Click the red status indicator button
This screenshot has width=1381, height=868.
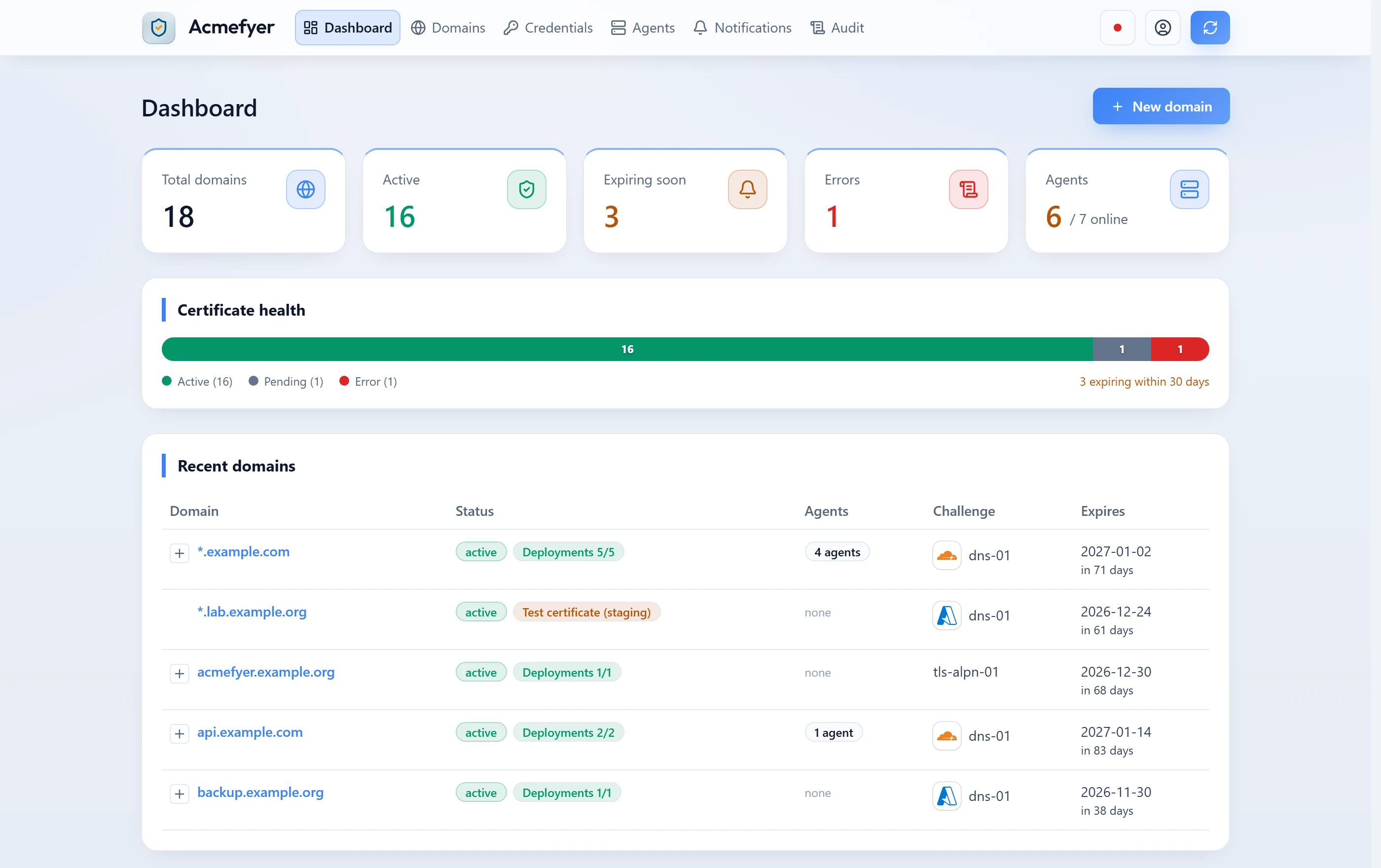point(1117,28)
